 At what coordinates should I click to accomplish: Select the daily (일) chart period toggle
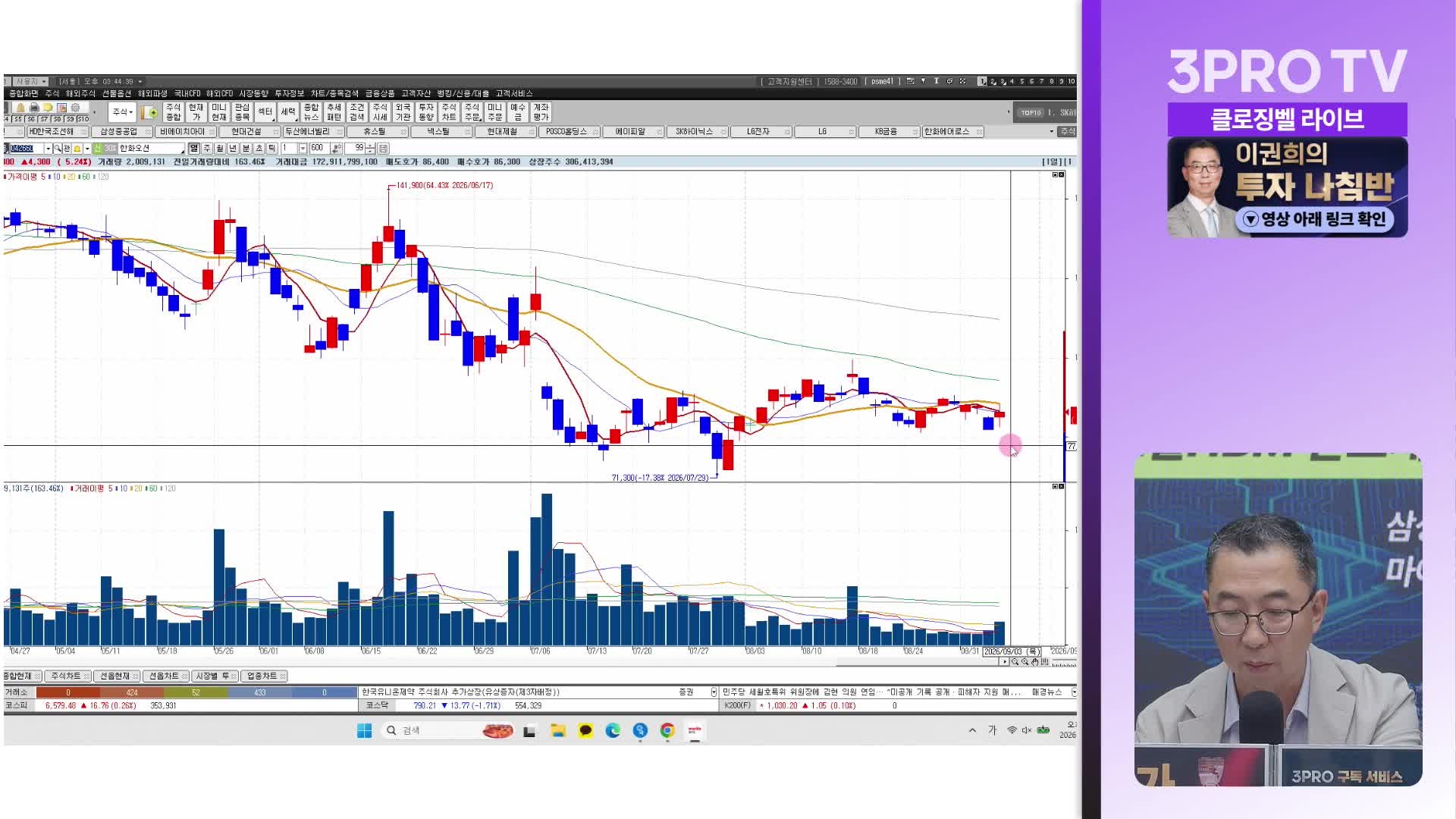coord(194,149)
